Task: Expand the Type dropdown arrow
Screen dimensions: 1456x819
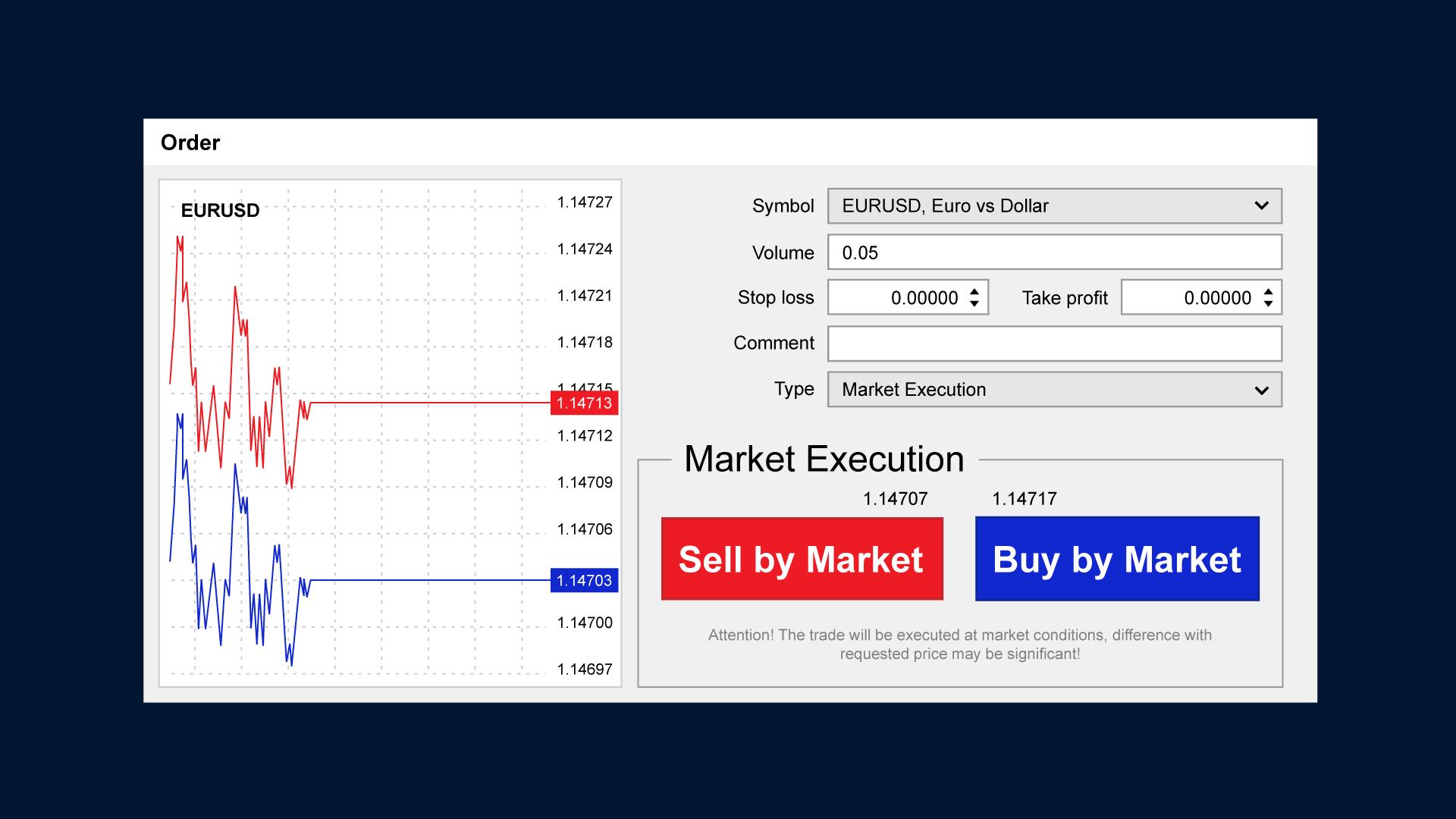Action: (1261, 391)
